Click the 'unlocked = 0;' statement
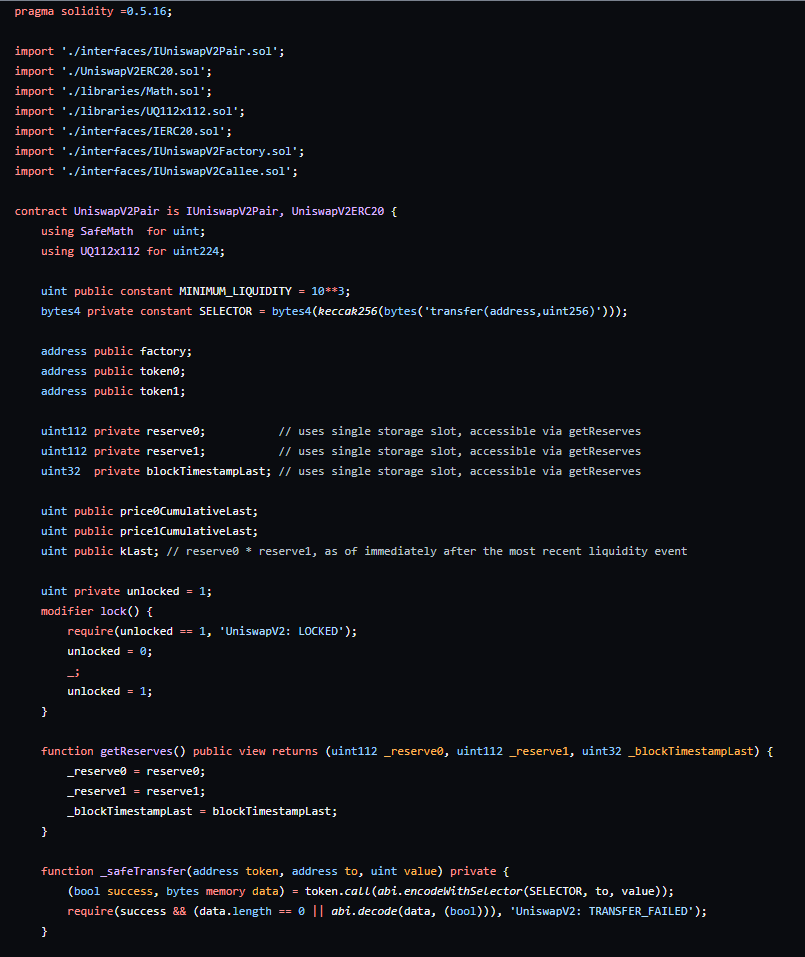Image resolution: width=805 pixels, height=957 pixels. click(x=110, y=651)
